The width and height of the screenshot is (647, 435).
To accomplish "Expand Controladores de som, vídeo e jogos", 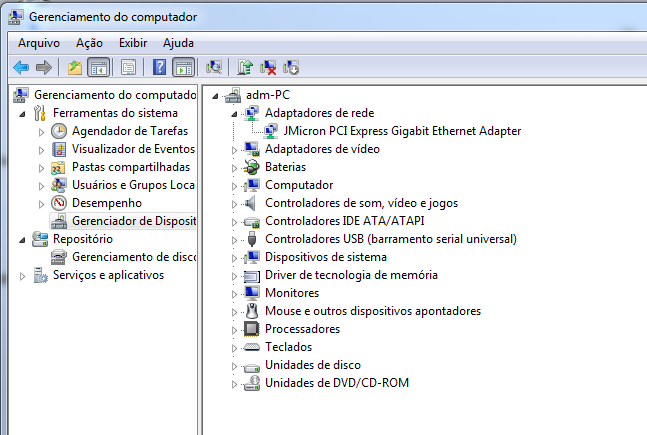I will (x=234, y=204).
